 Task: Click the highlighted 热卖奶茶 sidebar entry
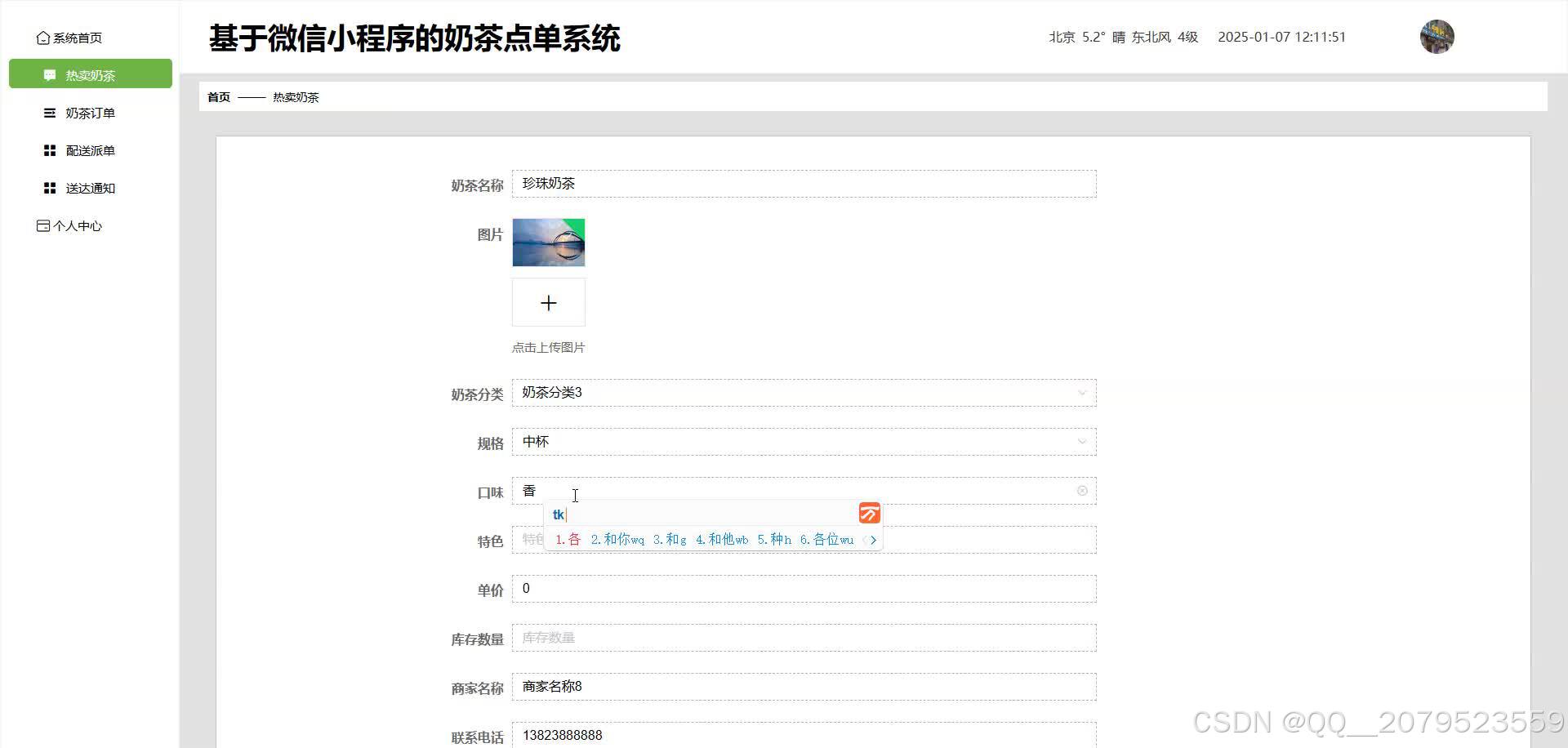(90, 74)
